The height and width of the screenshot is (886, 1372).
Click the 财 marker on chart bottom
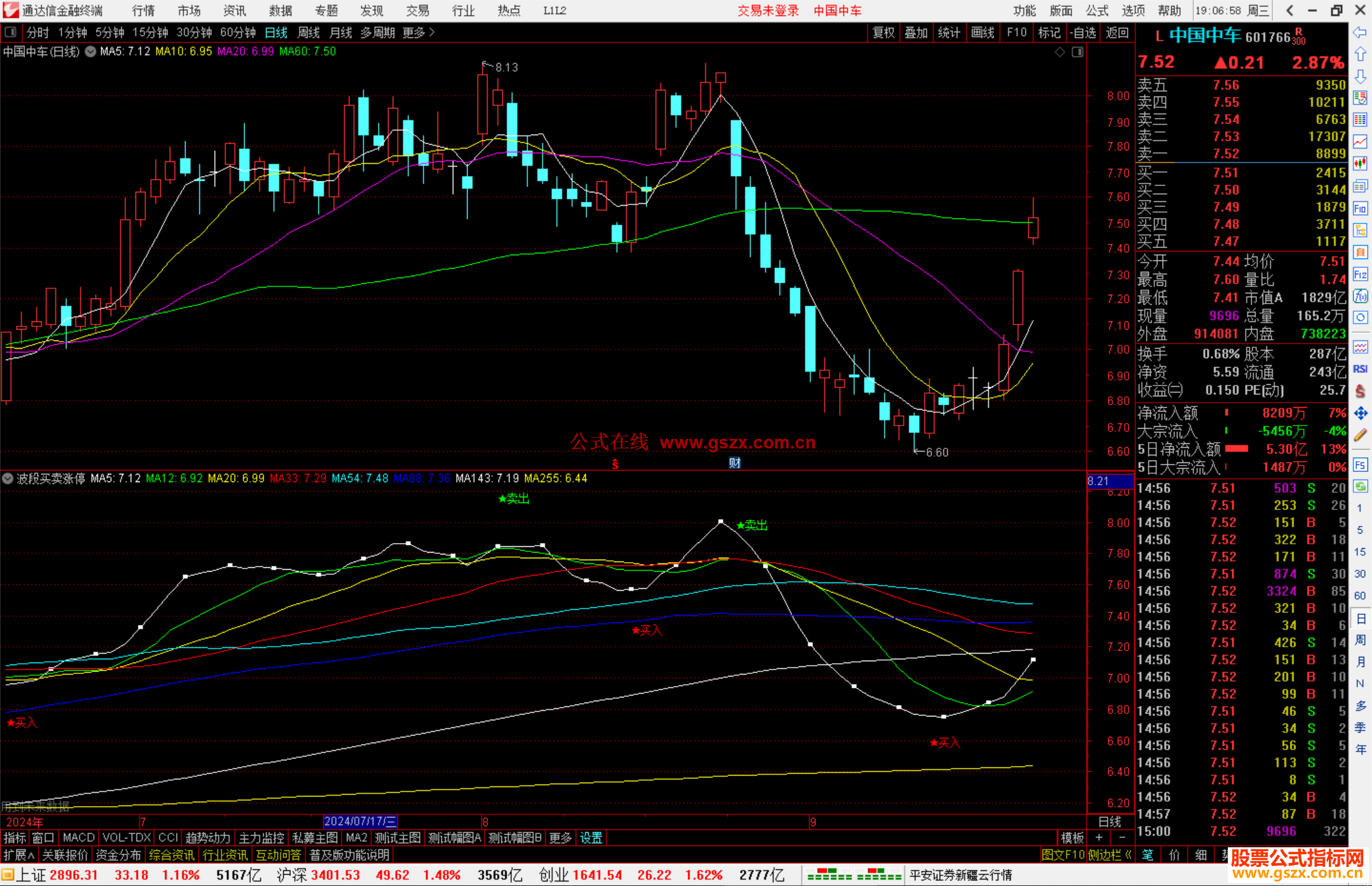pos(735,463)
